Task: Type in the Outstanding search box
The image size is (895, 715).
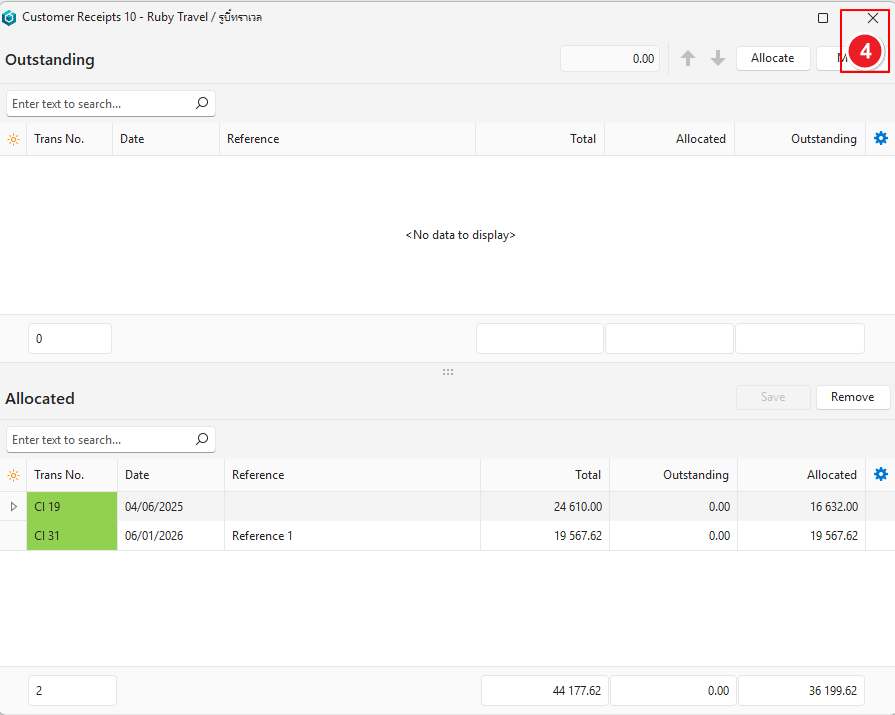Action: tap(98, 104)
